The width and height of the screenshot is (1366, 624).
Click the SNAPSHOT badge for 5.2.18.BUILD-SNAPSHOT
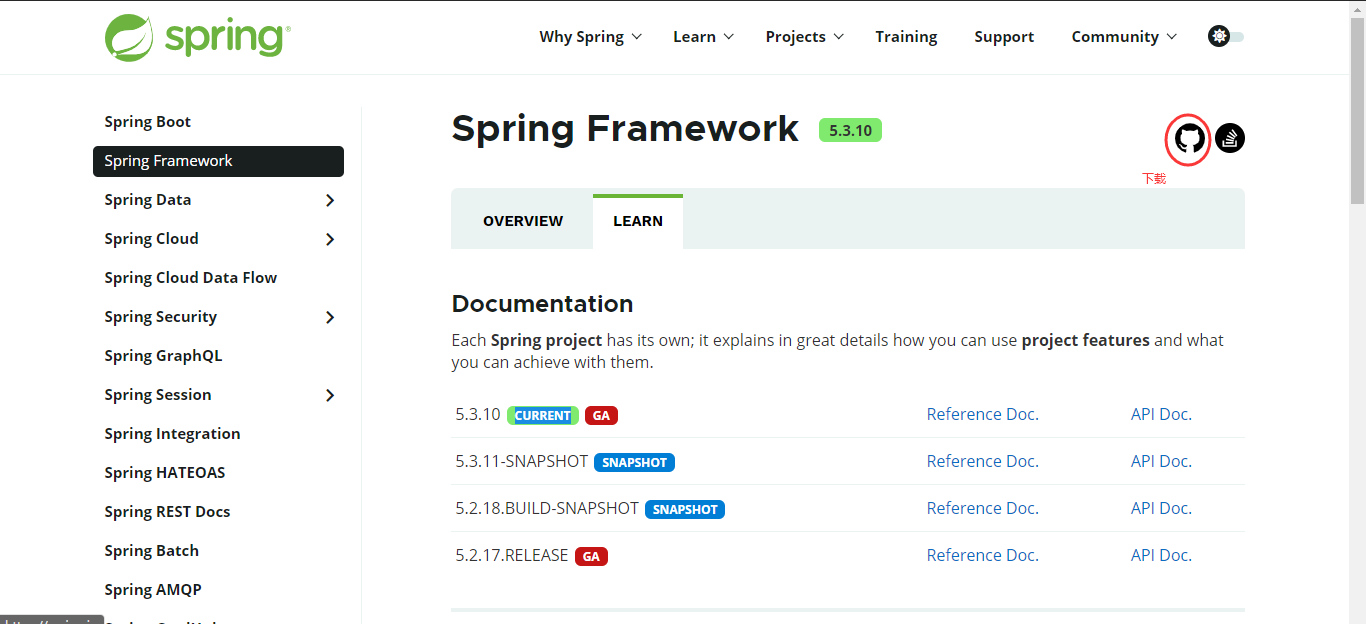(x=685, y=510)
